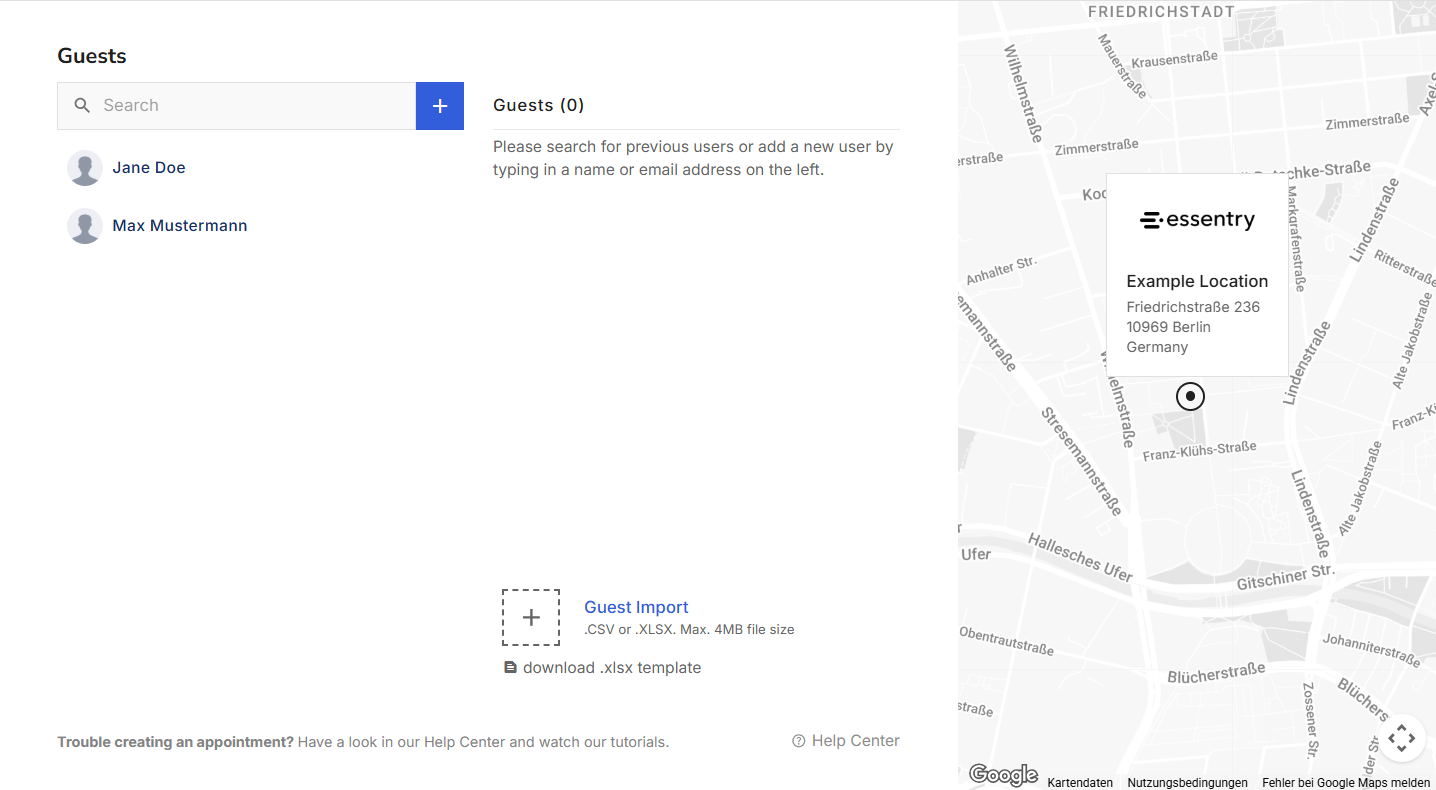Click the Help Center question mark icon

799,741
